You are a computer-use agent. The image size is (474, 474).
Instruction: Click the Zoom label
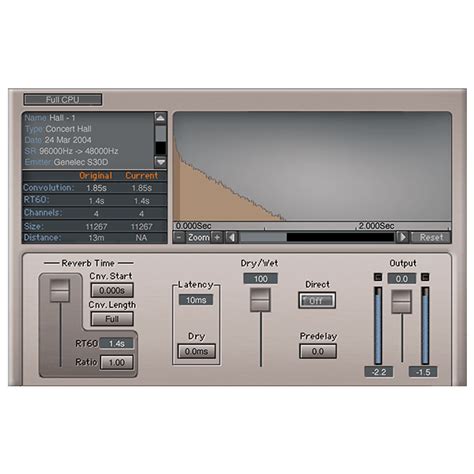pos(199,237)
